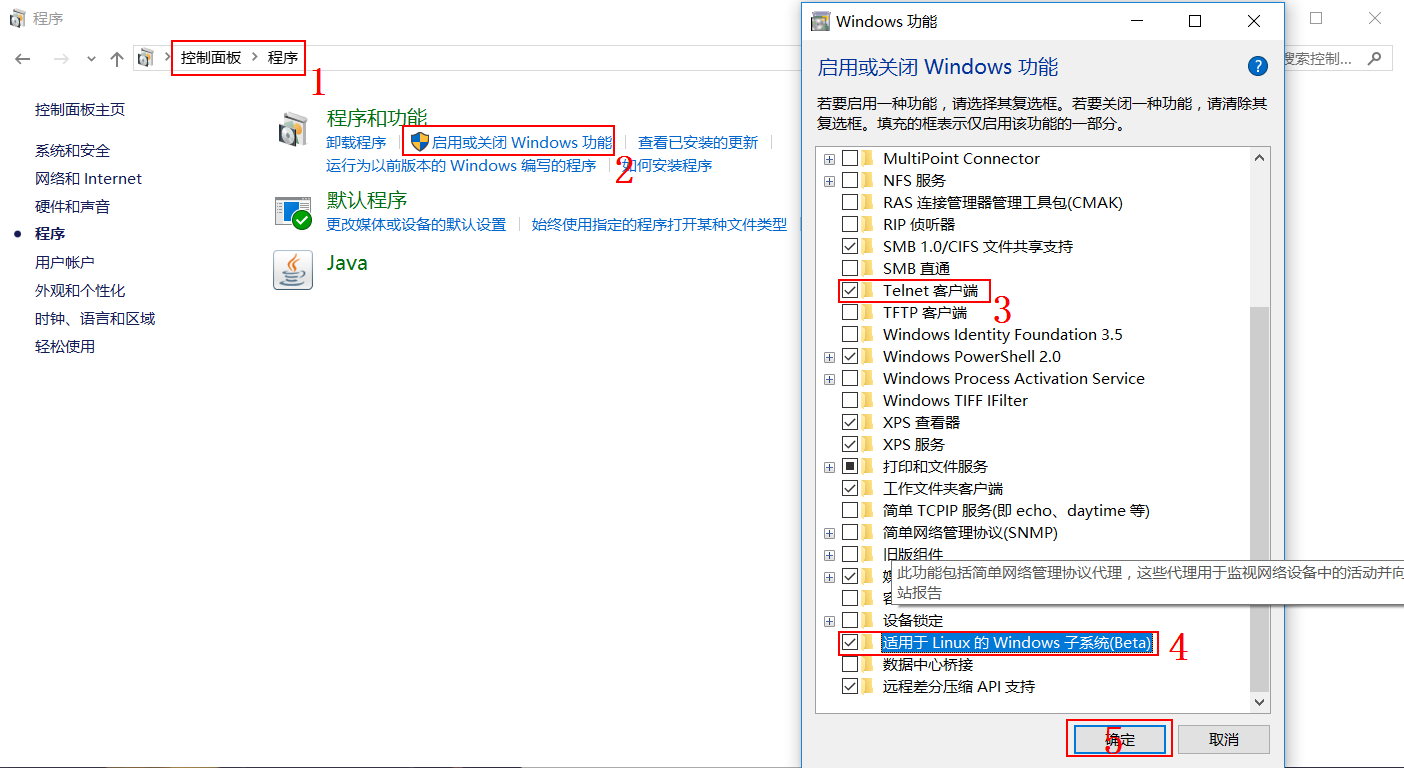The width and height of the screenshot is (1404, 768).
Task: Expand the 打印和文件服务 node
Action: [829, 467]
